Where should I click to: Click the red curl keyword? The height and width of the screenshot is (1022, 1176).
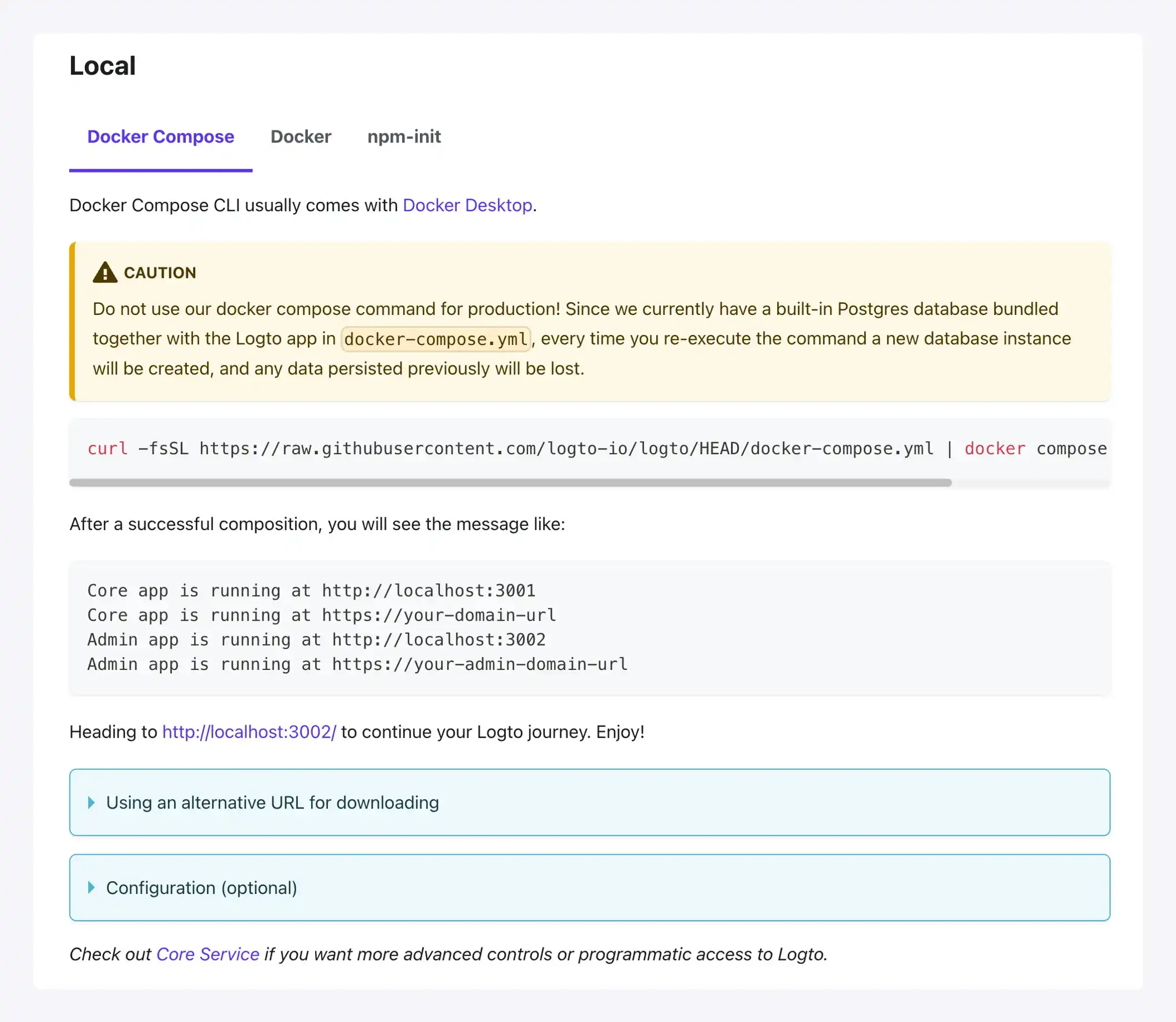pyautogui.click(x=107, y=449)
